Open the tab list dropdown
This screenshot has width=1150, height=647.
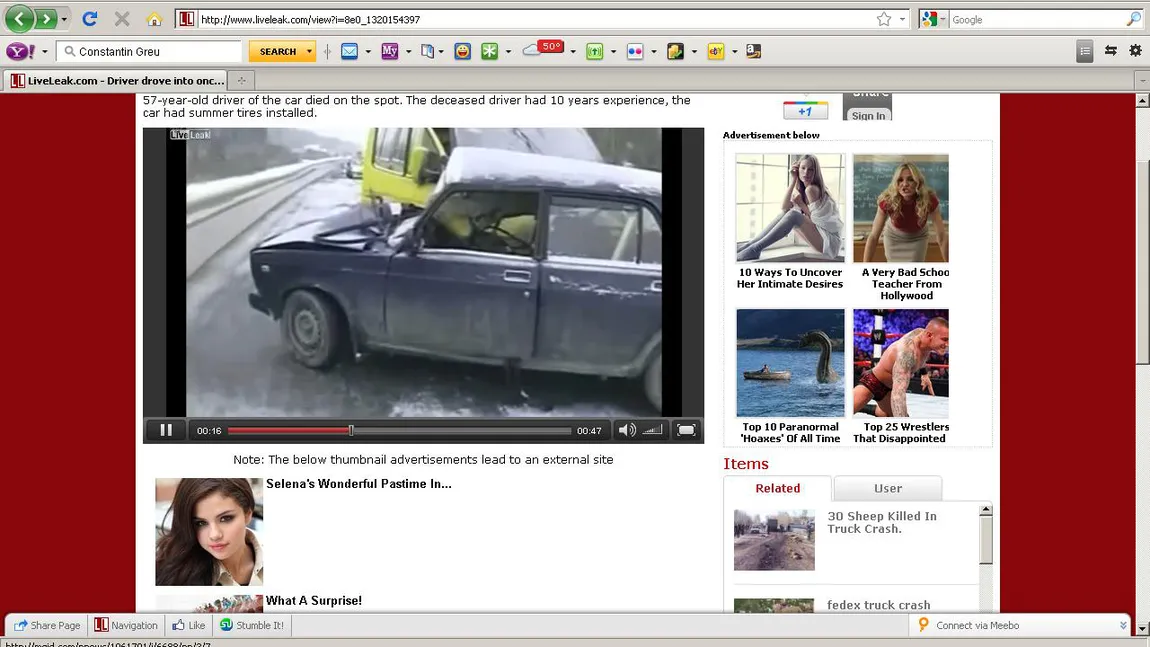click(x=1142, y=80)
